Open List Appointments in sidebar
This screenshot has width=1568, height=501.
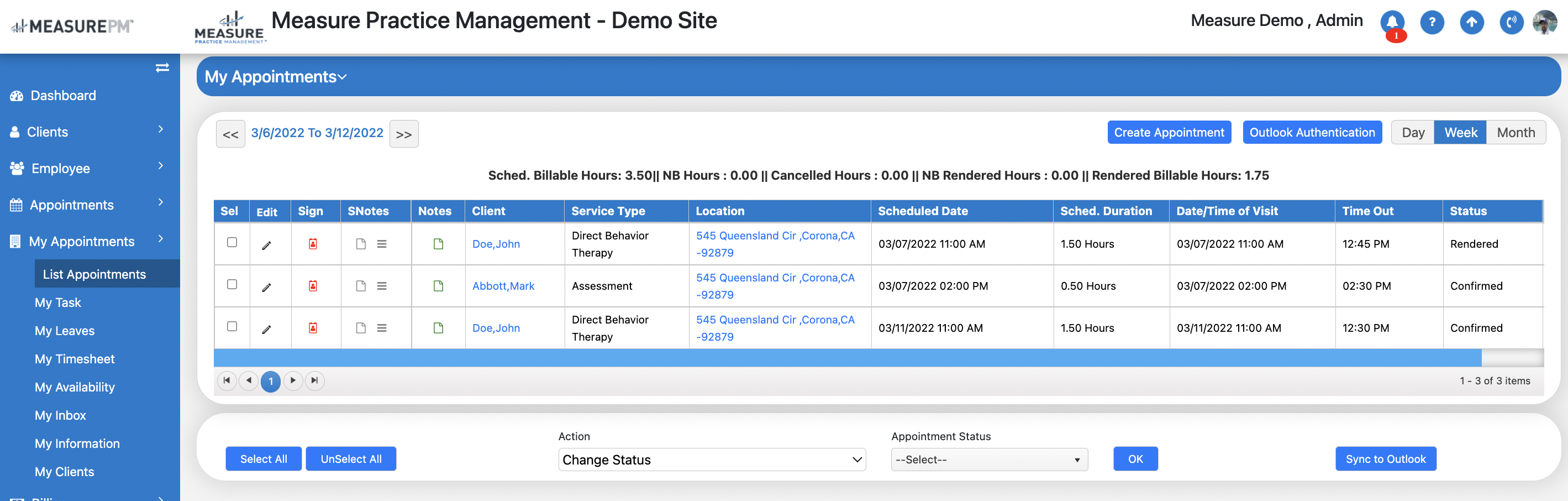point(107,274)
